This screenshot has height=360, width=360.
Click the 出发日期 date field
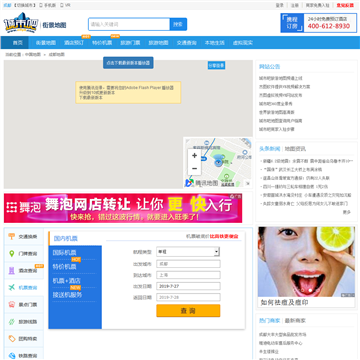(x=188, y=286)
